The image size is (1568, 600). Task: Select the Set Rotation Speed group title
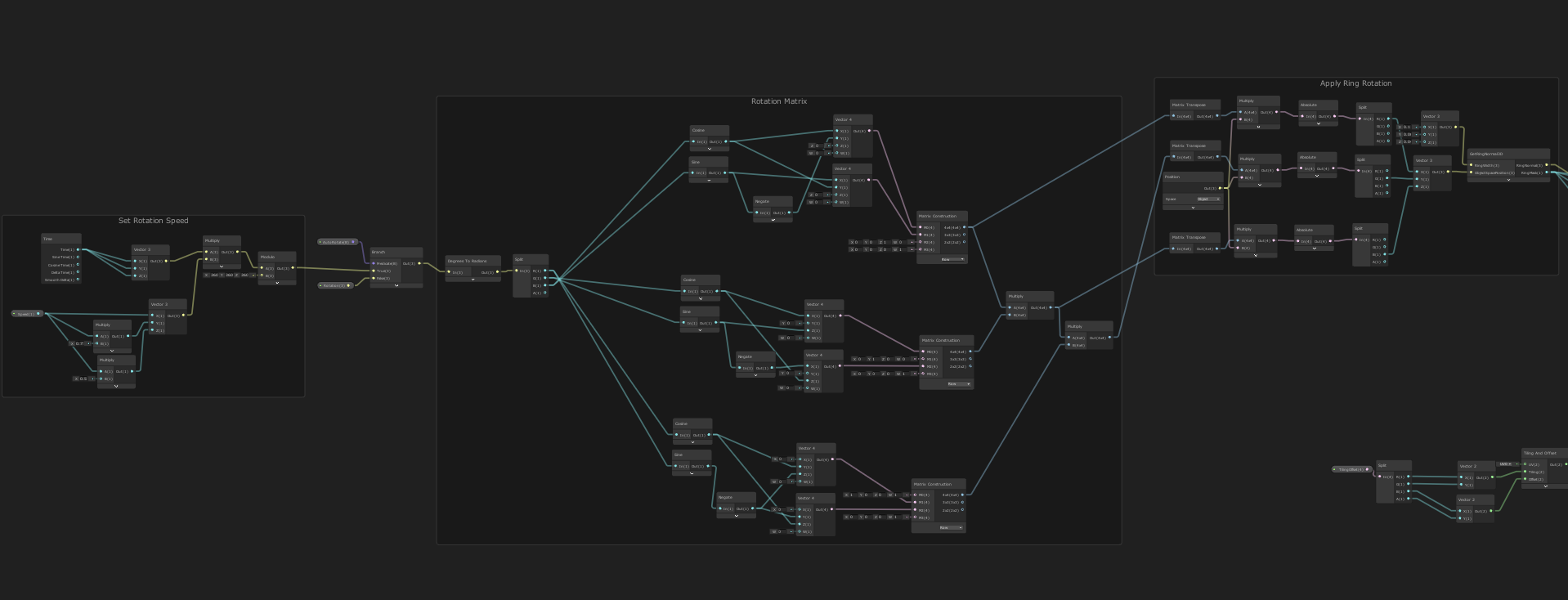[153, 221]
